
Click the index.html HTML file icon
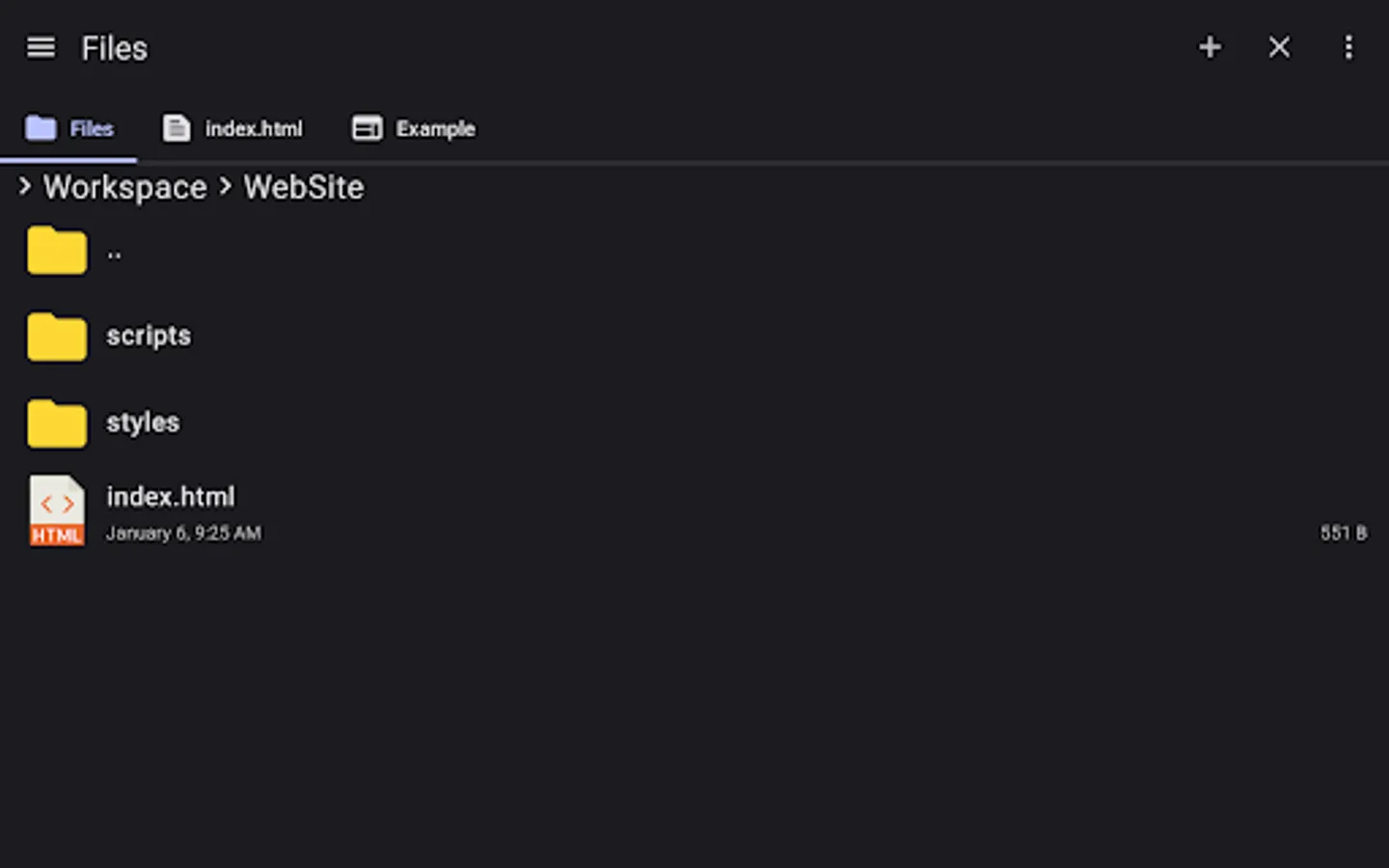[x=57, y=510]
